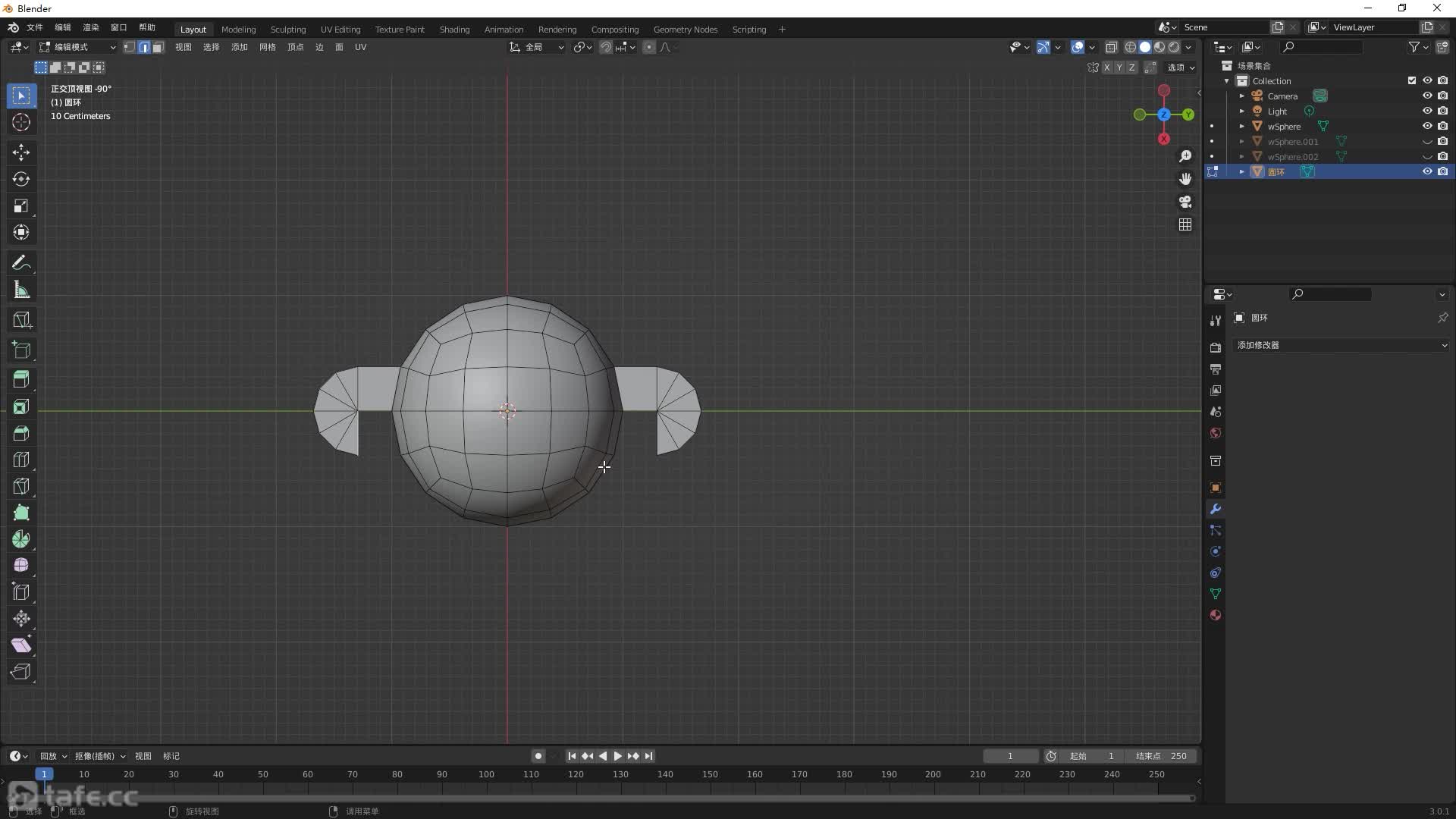Select the Move tool
Screen dimensions: 1456x819
(21, 152)
